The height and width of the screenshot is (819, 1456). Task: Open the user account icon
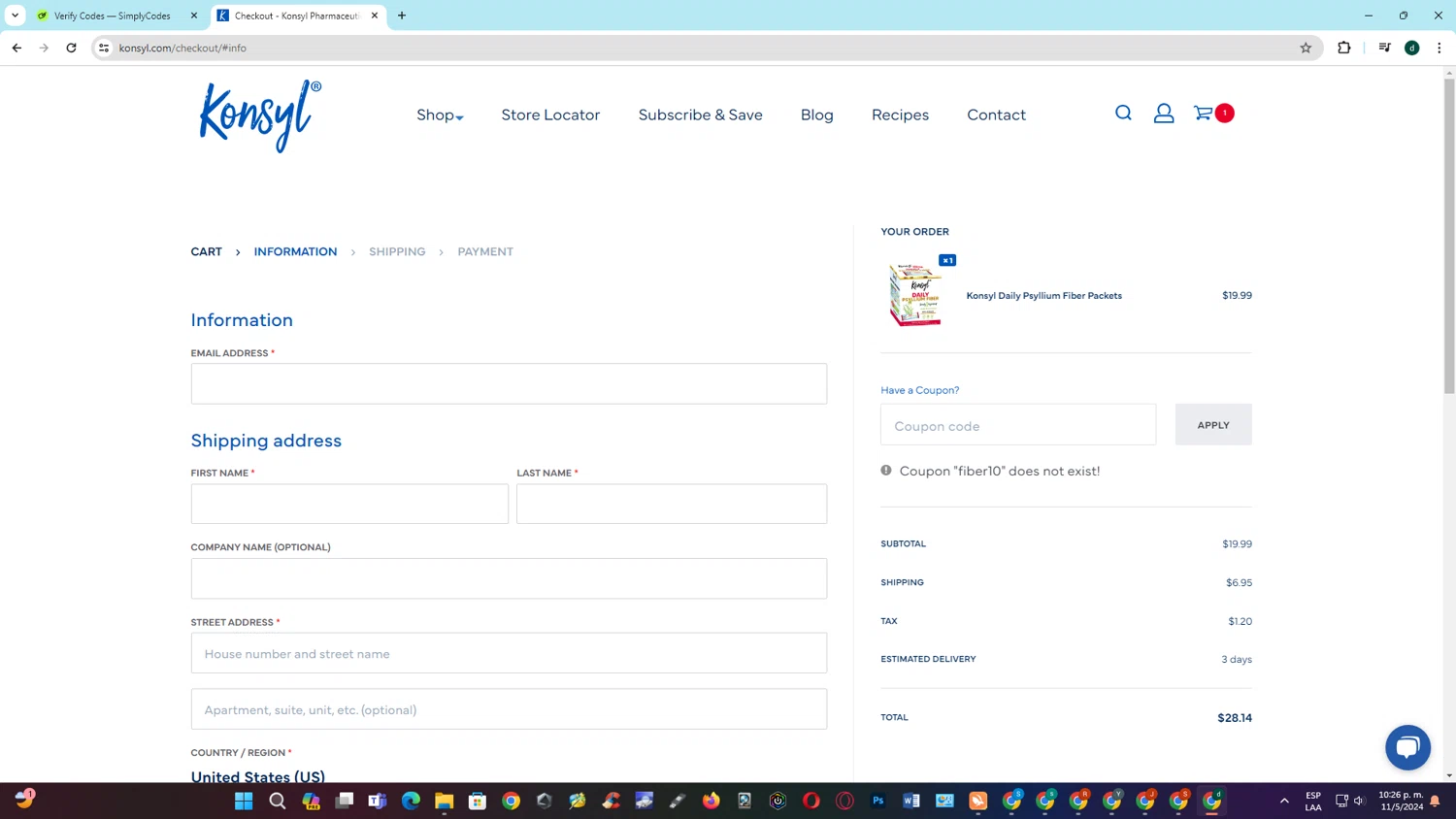pos(1164,114)
